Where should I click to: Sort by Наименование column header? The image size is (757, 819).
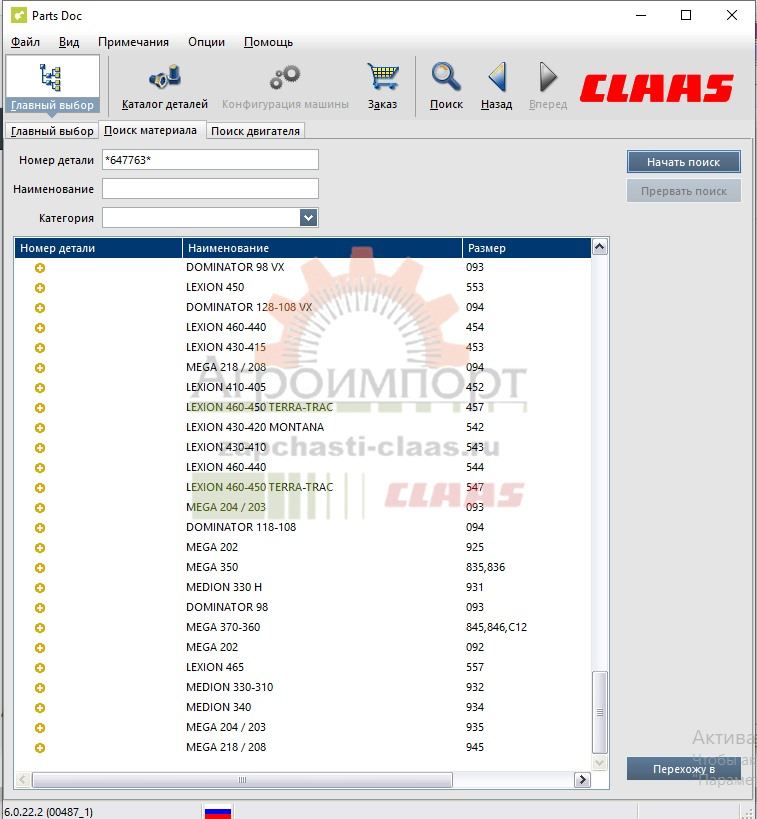[x=322, y=248]
